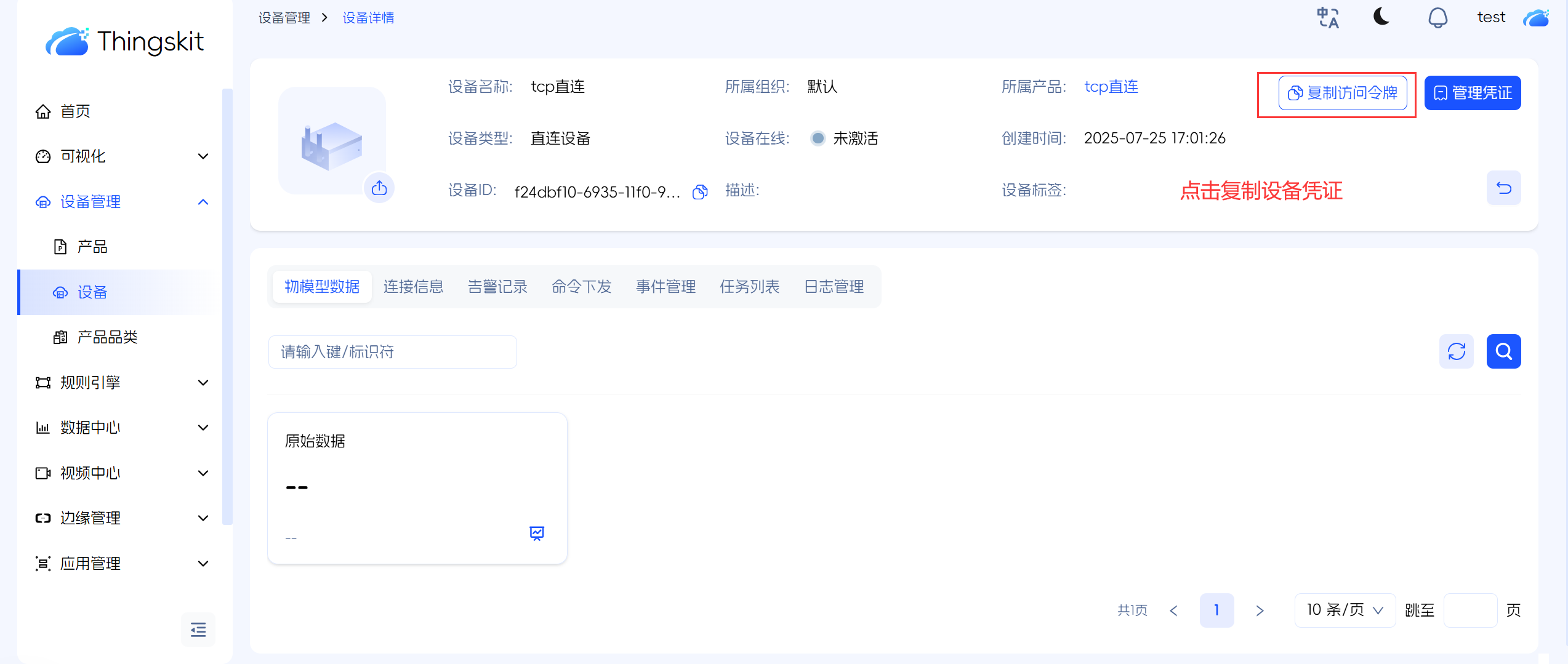
Task: Expand the 规则引擎 sidebar menu
Action: 123,383
